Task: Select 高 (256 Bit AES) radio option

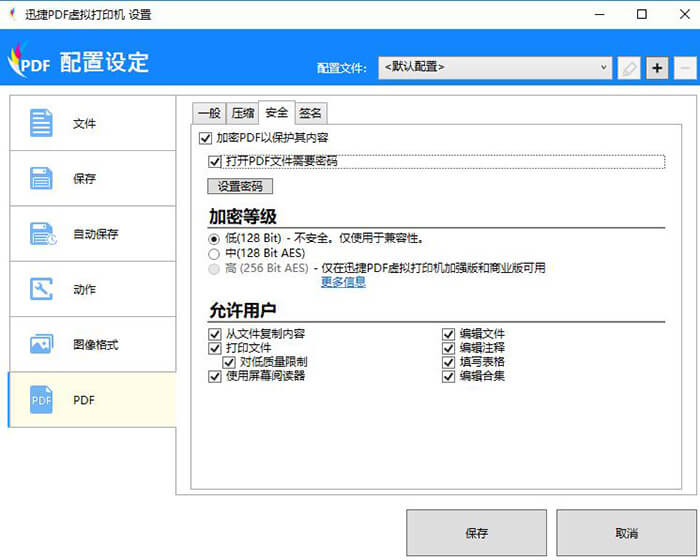Action: coord(214,268)
